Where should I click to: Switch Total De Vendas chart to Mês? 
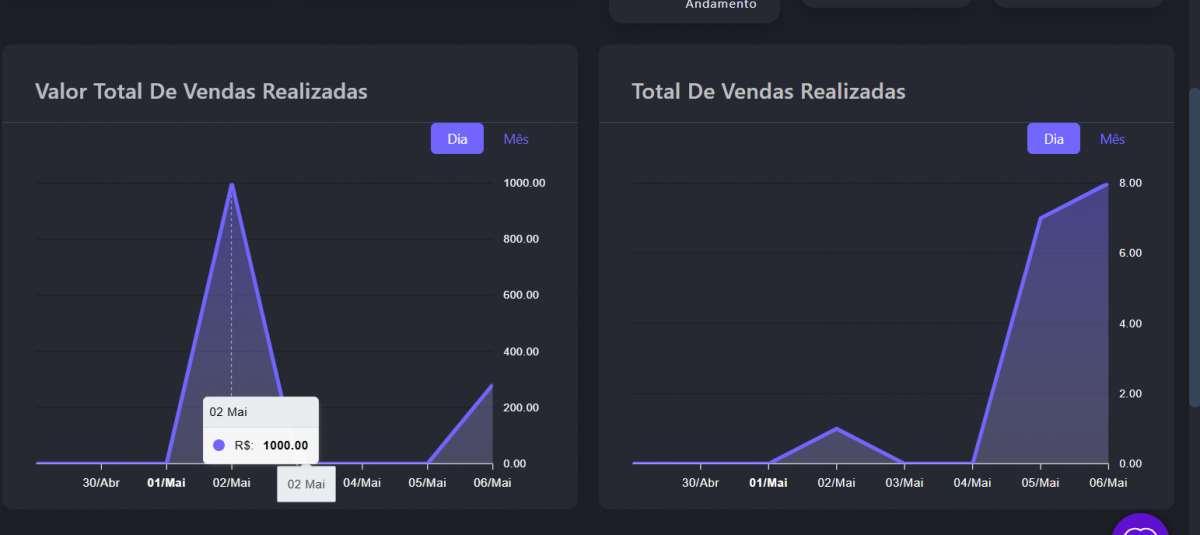[x=1112, y=138]
